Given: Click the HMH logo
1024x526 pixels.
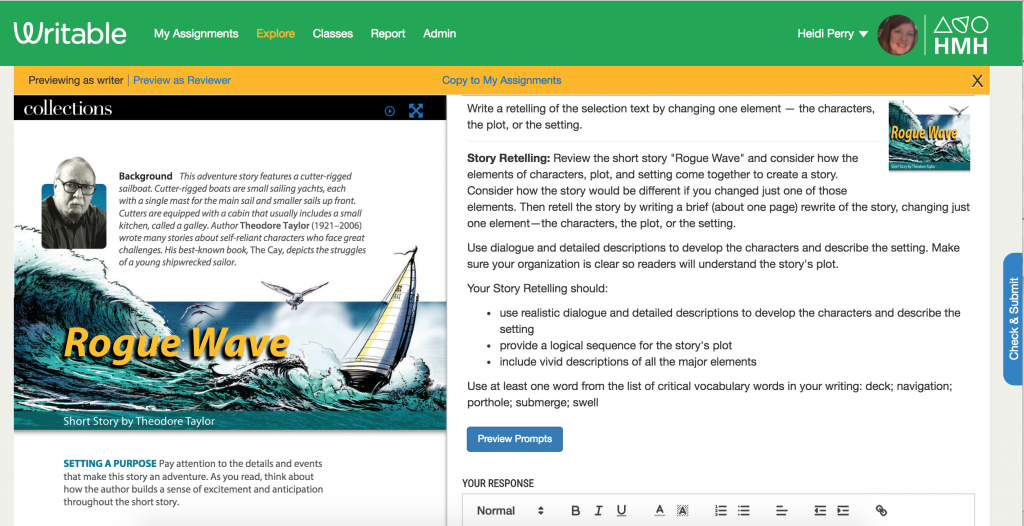Looking at the screenshot, I should tap(960, 35).
